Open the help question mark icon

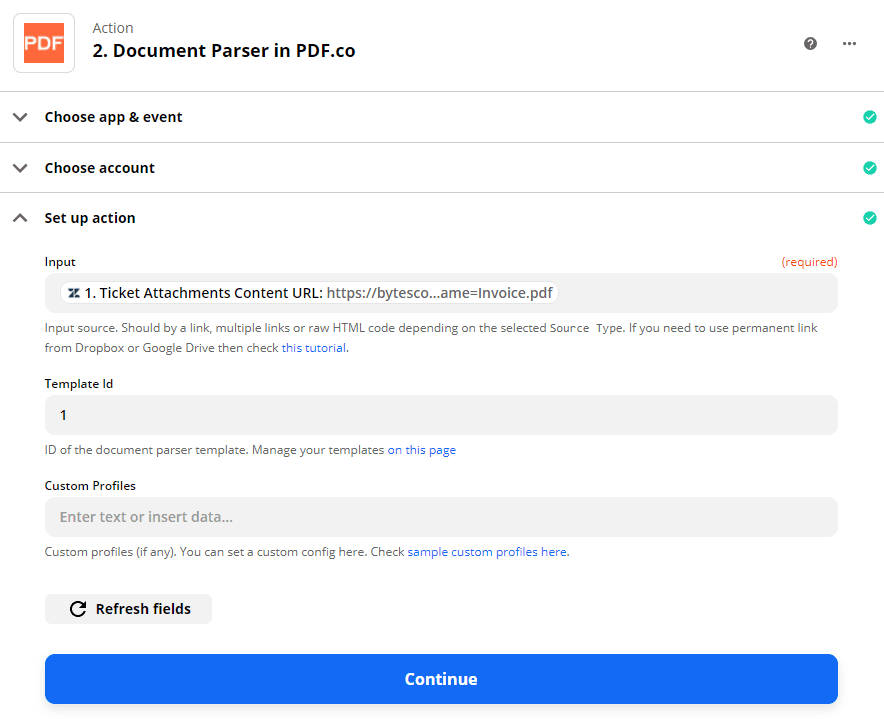(810, 44)
